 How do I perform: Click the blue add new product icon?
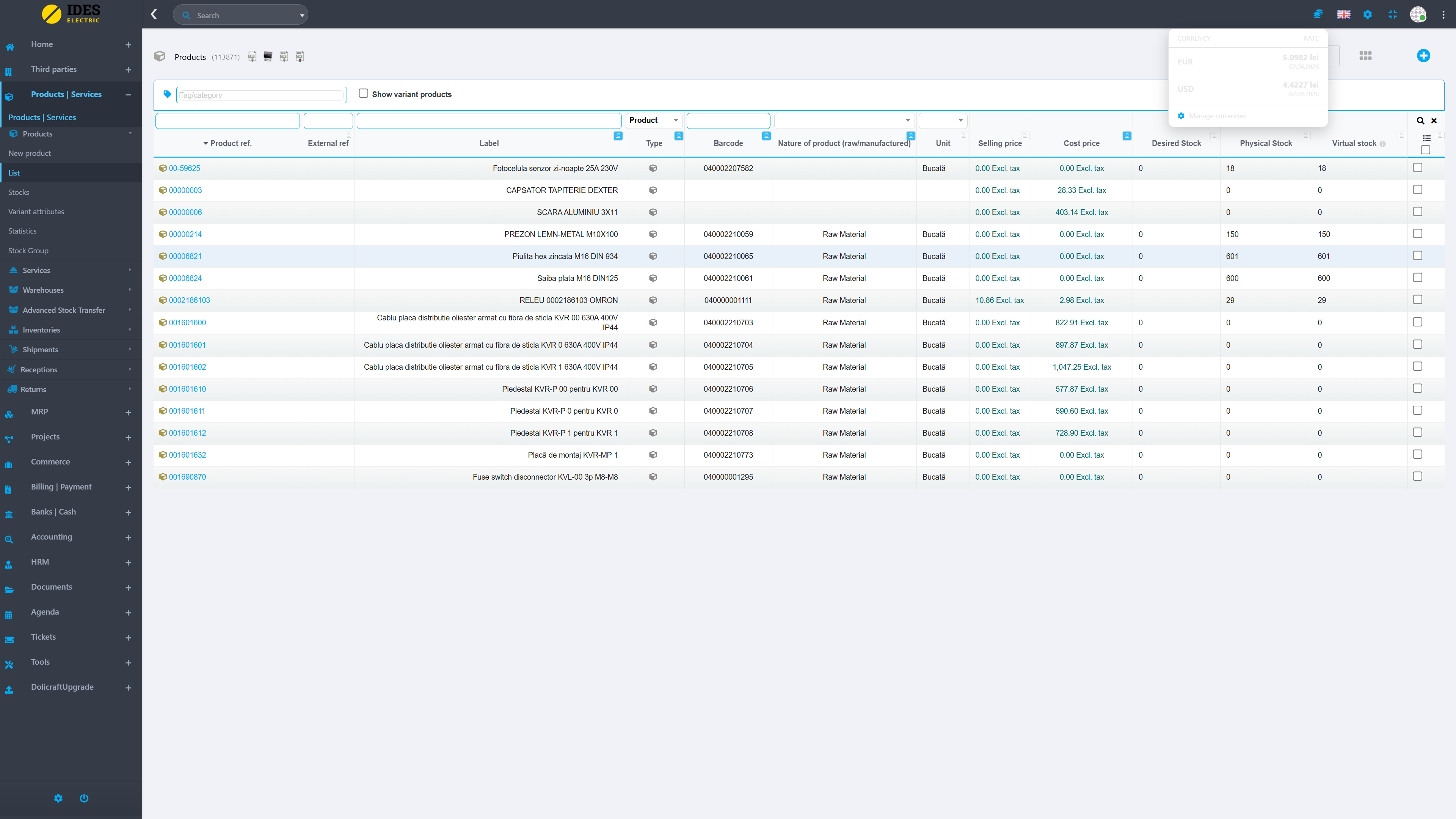1423,55
